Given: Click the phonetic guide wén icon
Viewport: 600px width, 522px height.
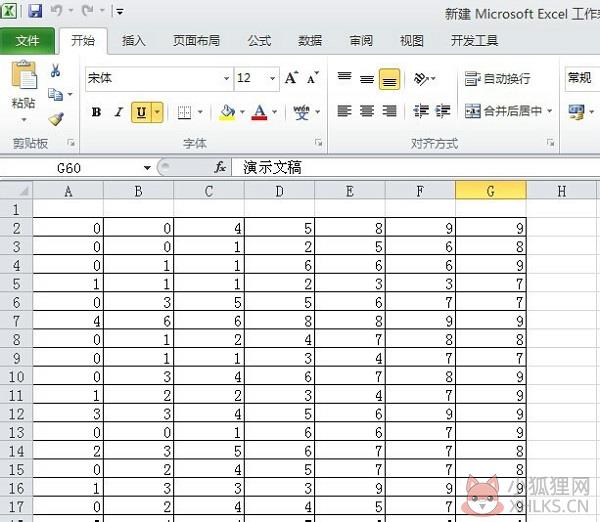Looking at the screenshot, I should (301, 112).
